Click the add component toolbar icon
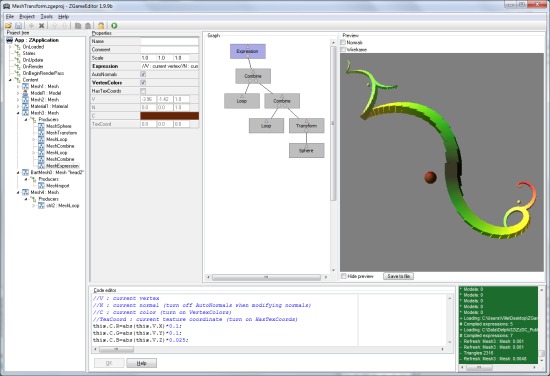 coord(31,26)
